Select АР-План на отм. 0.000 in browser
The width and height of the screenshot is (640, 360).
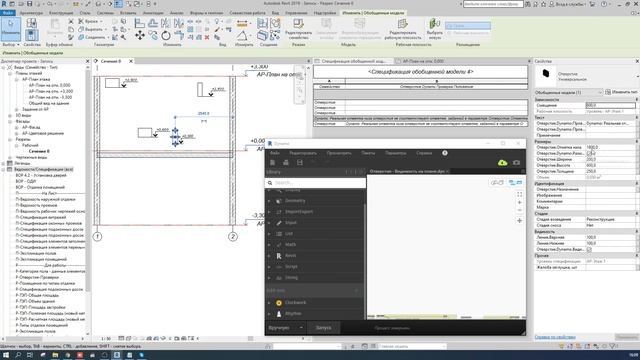tap(49, 85)
